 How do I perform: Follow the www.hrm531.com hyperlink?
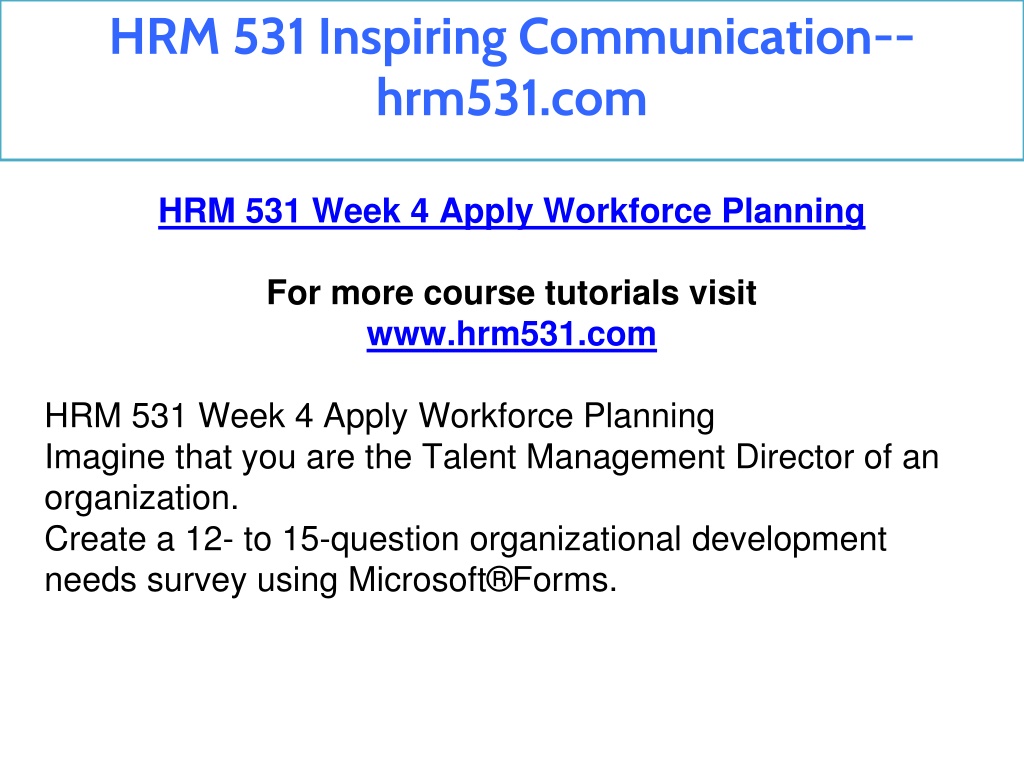coord(511,334)
